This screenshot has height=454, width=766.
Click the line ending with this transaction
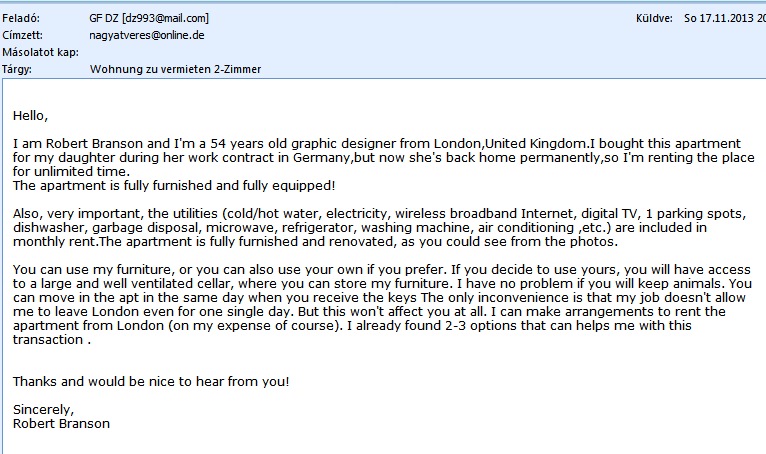tap(50, 339)
